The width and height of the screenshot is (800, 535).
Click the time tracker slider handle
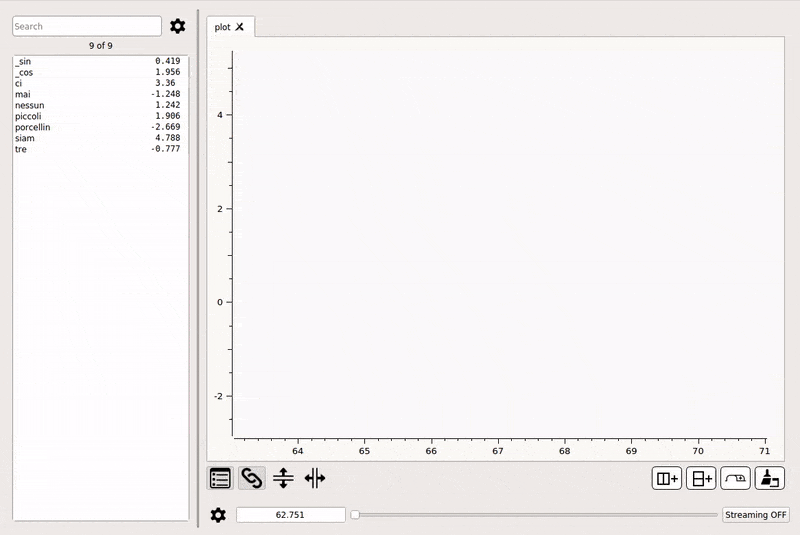pyautogui.click(x=355, y=515)
